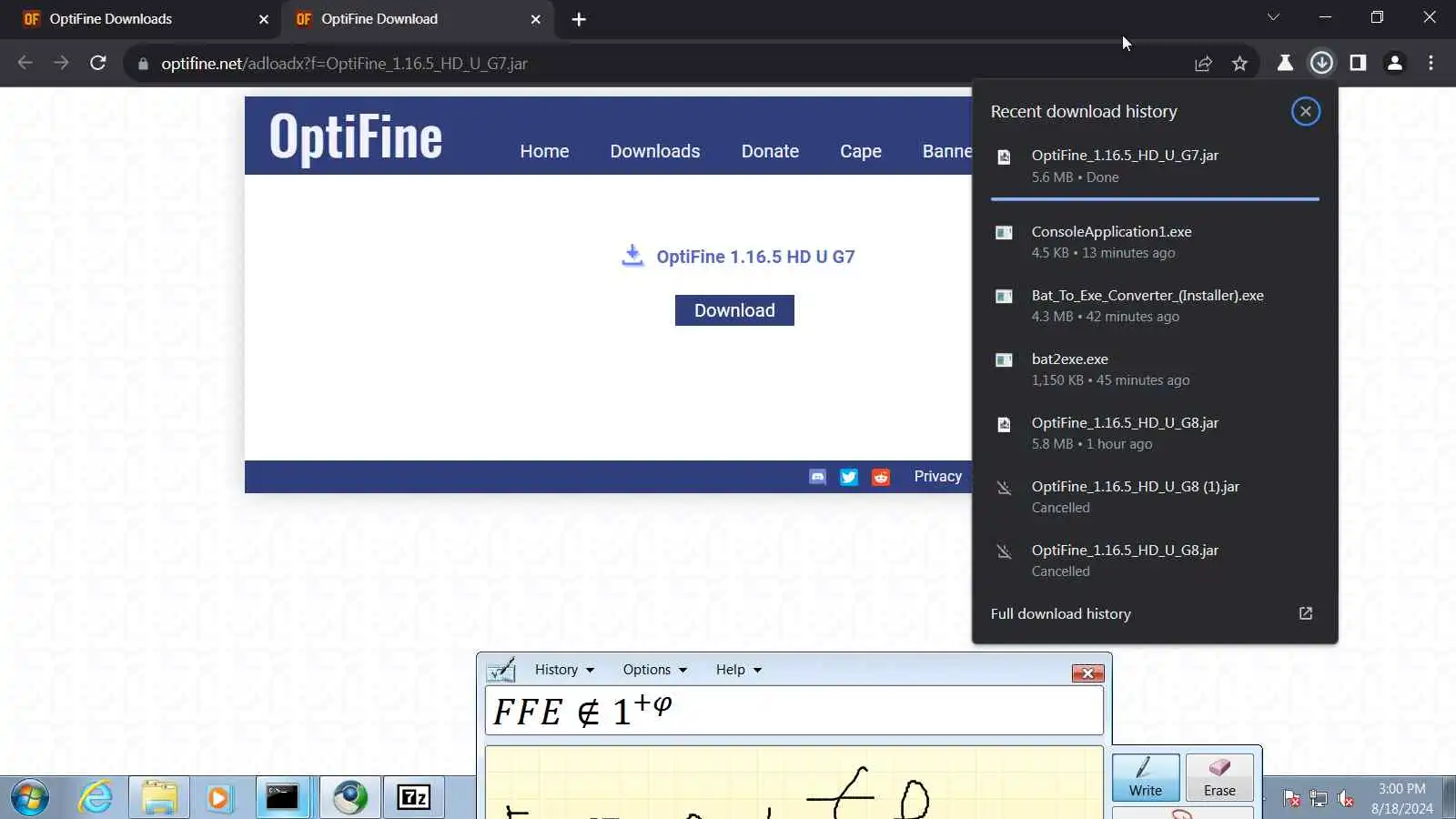1456x819 pixels.
Task: Go to Home in OptiFine navigation
Action: [544, 151]
